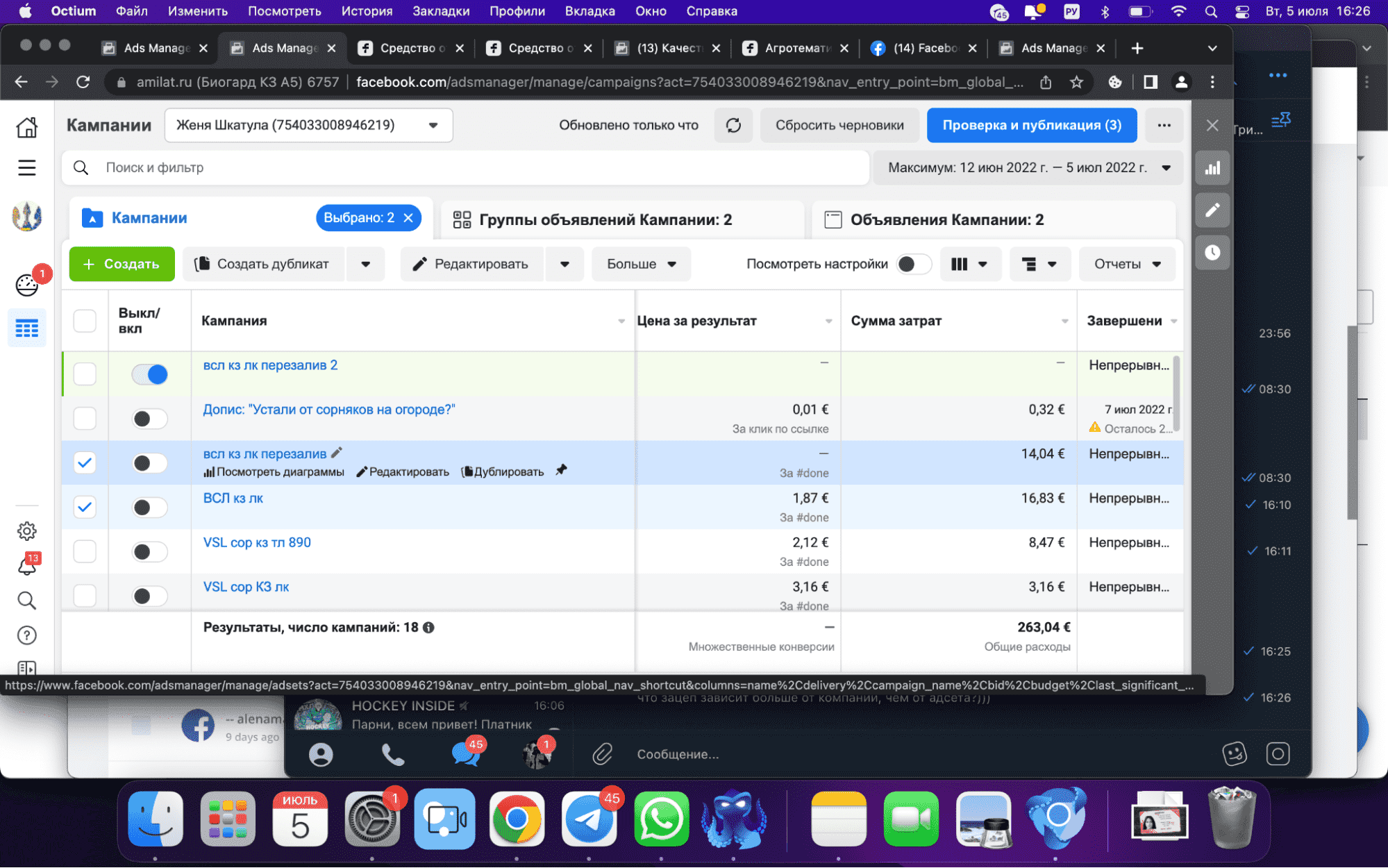Click the Поиск и фильтр search field
Screen dimensions: 1388x868
465,167
